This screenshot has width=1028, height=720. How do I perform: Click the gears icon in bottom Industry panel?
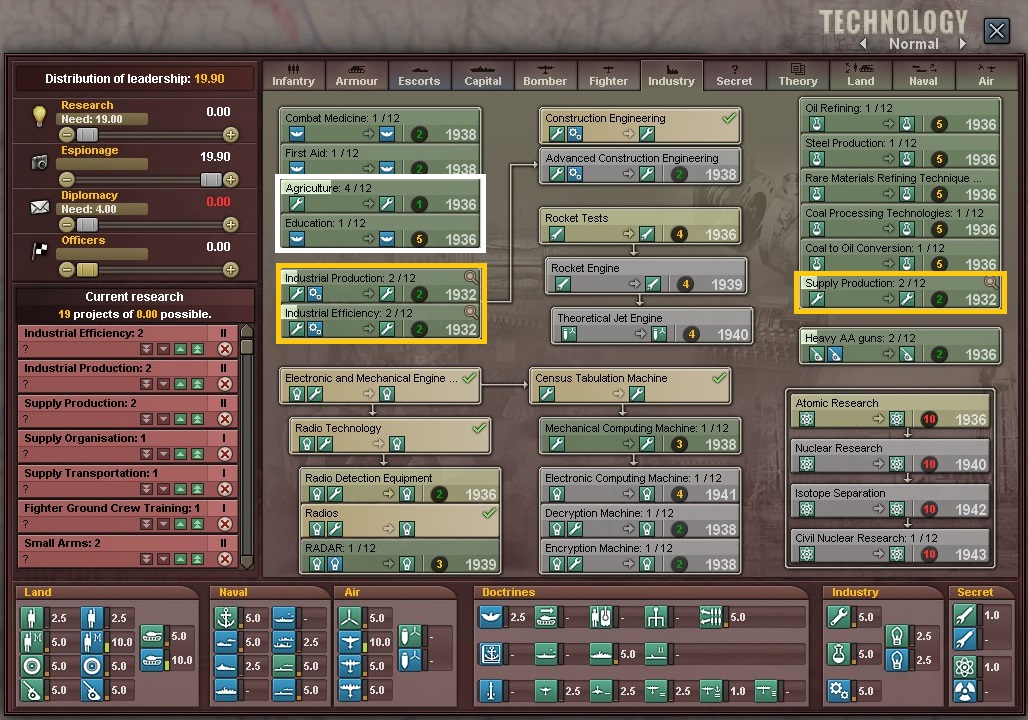[x=839, y=690]
